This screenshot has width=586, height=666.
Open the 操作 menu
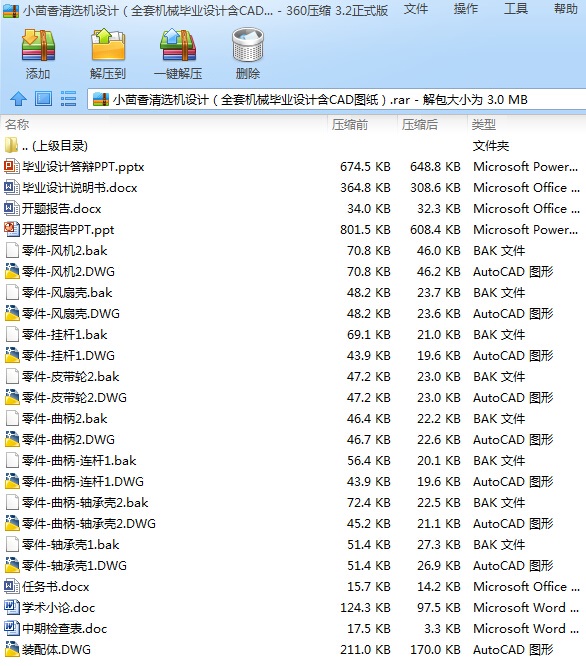tap(465, 9)
